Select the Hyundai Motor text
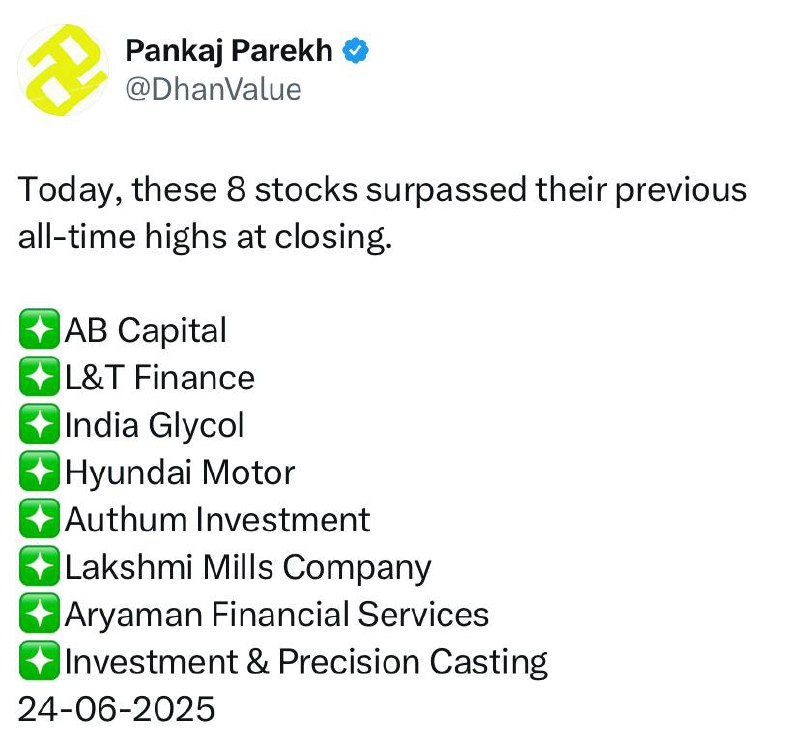The height and width of the screenshot is (745, 800). pos(180,473)
